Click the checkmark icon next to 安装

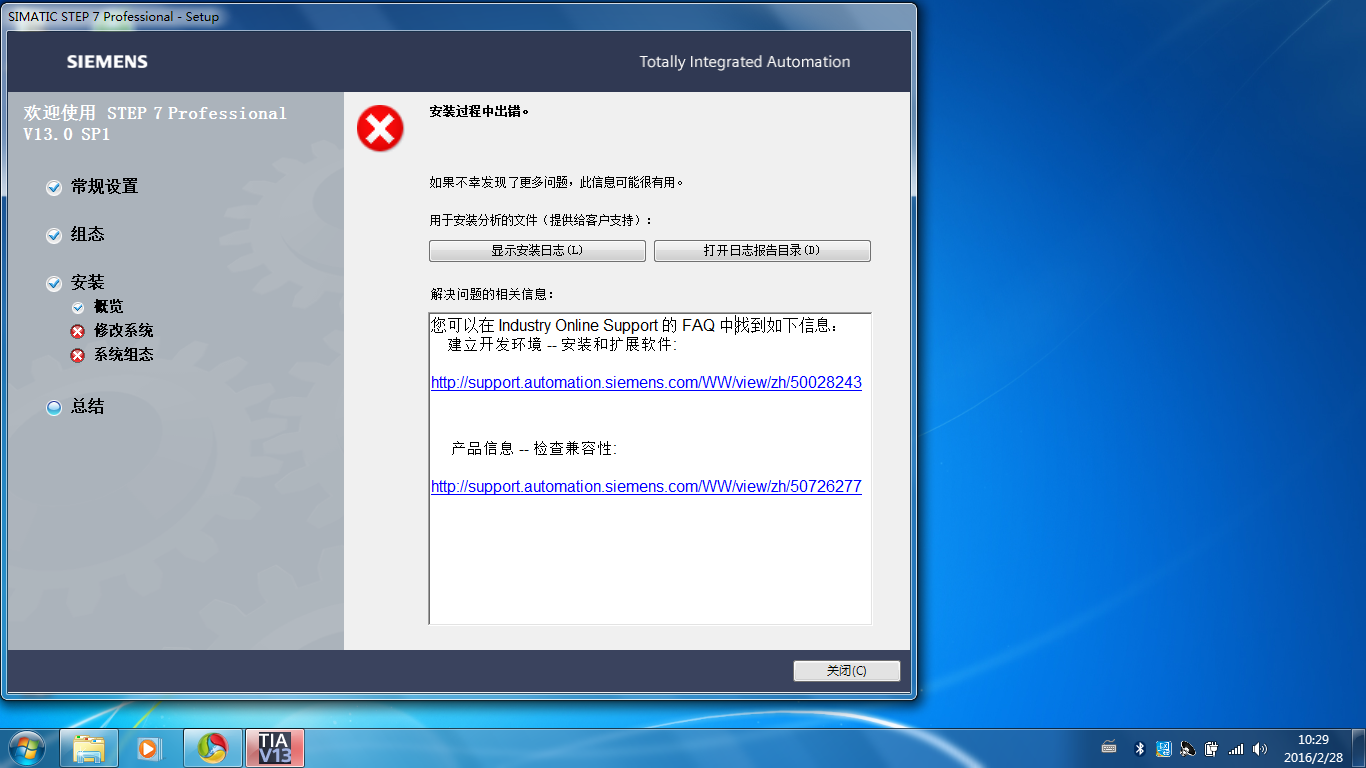54,283
